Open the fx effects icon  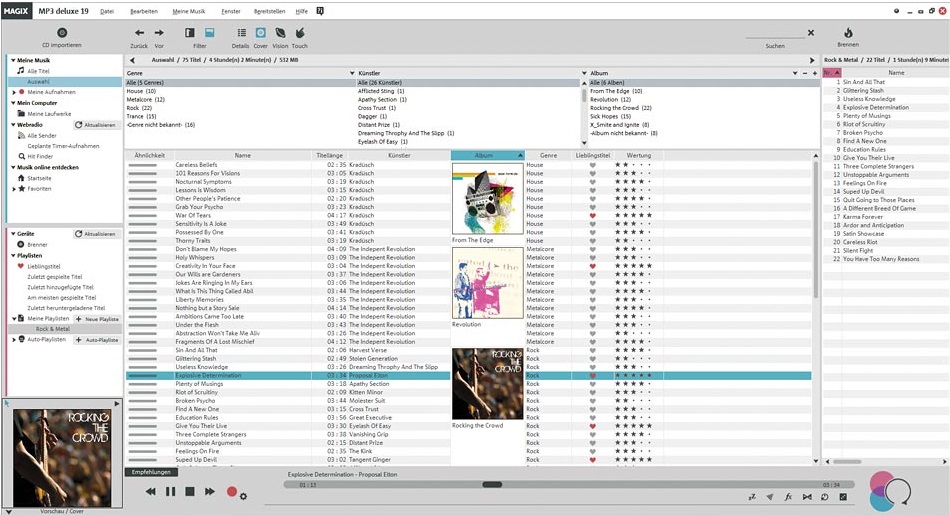coord(788,497)
